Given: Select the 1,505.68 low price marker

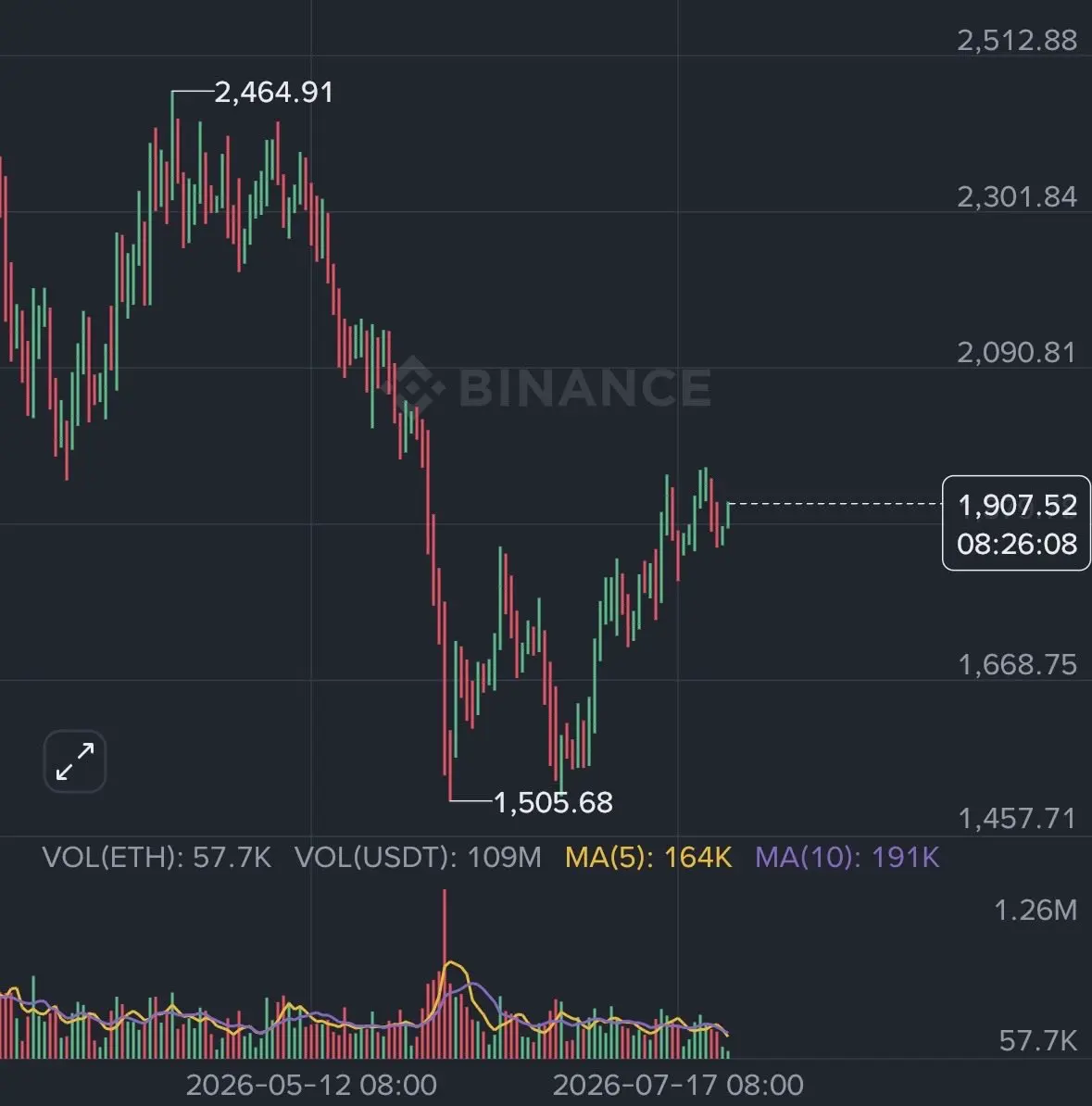Looking at the screenshot, I should tap(553, 803).
